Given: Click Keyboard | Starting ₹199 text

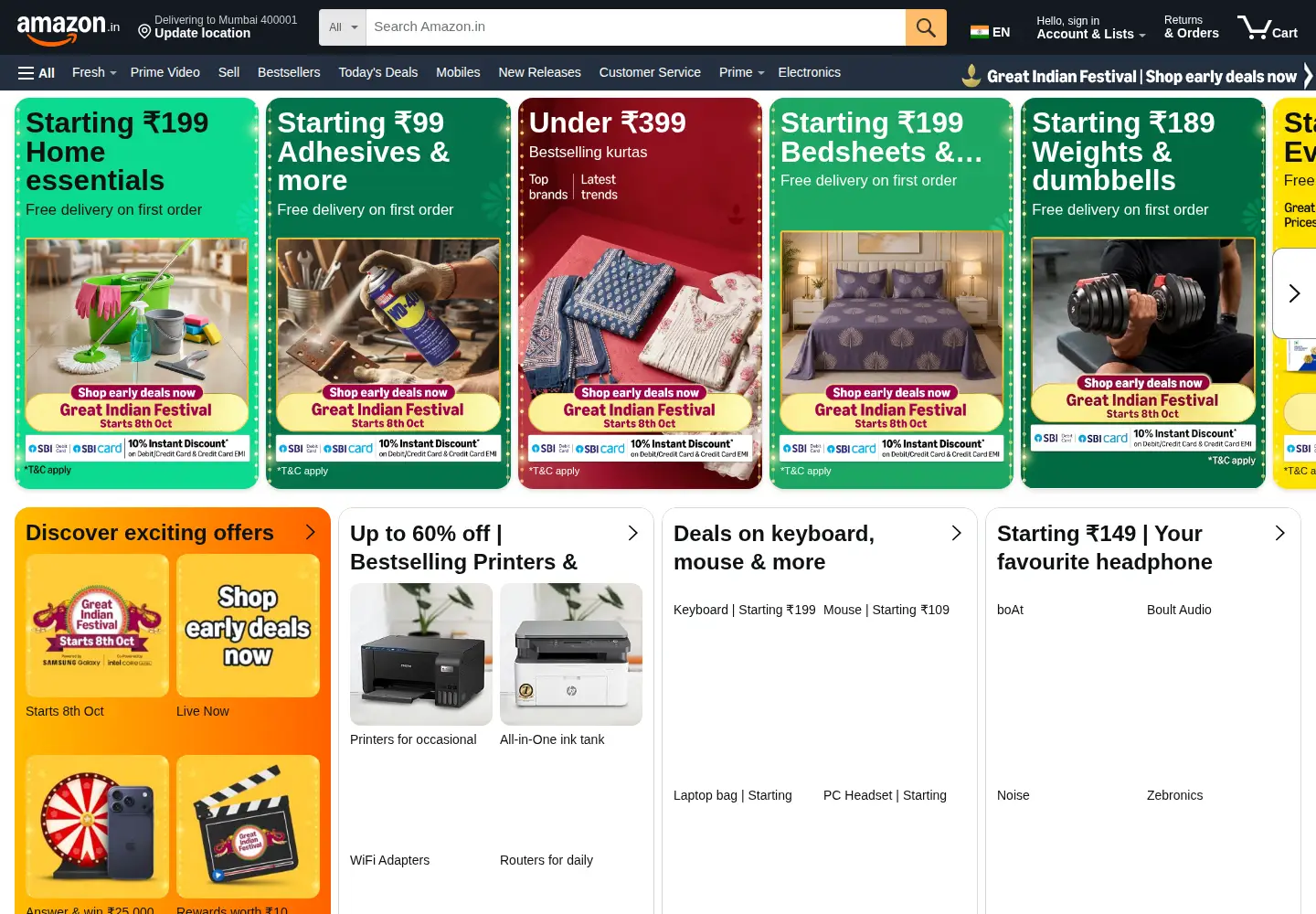Looking at the screenshot, I should 745,610.
